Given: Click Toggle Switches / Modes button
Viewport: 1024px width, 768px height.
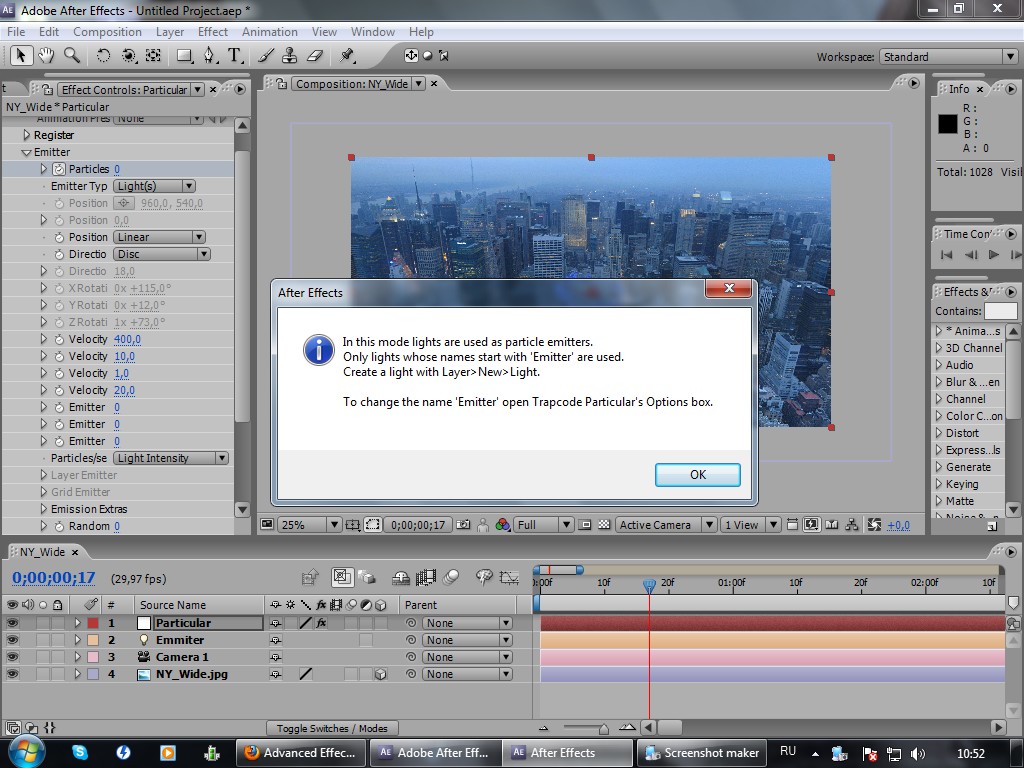Looking at the screenshot, I should (332, 728).
